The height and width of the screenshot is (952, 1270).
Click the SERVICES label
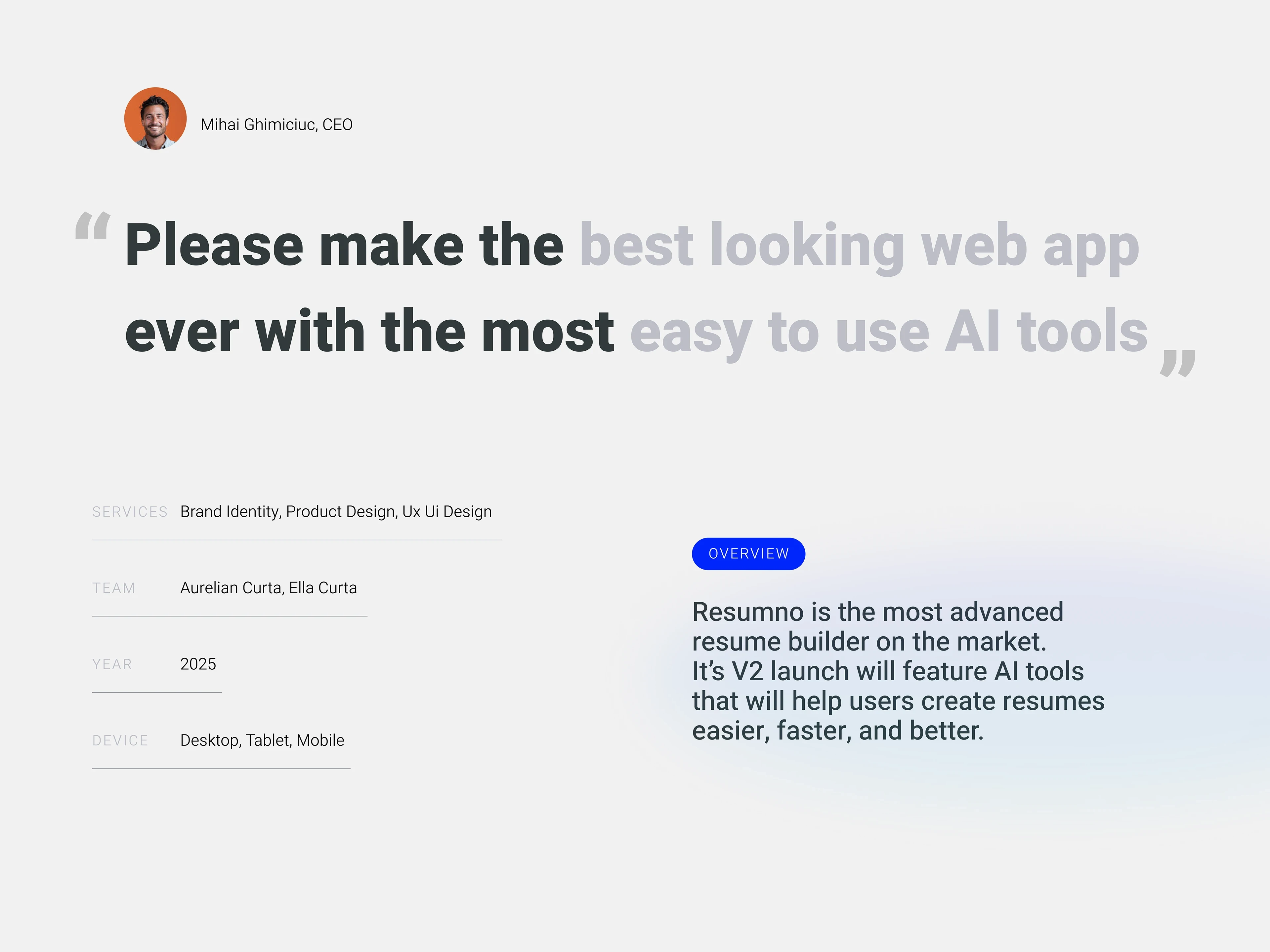coord(130,512)
